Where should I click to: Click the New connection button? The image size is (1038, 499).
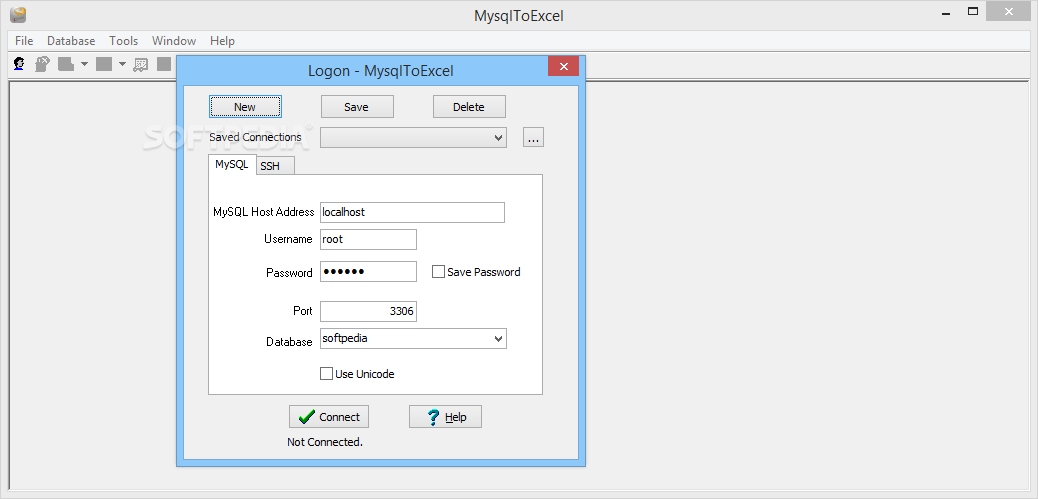point(245,107)
